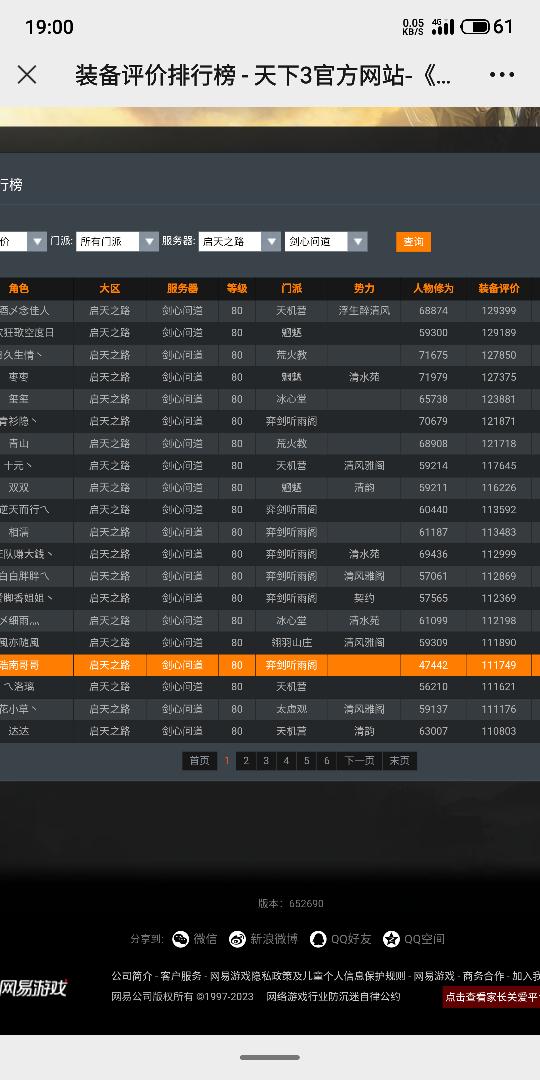Image resolution: width=540 pixels, height=1080 pixels.
Task: Click equipment score 129189
Action: point(499,333)
